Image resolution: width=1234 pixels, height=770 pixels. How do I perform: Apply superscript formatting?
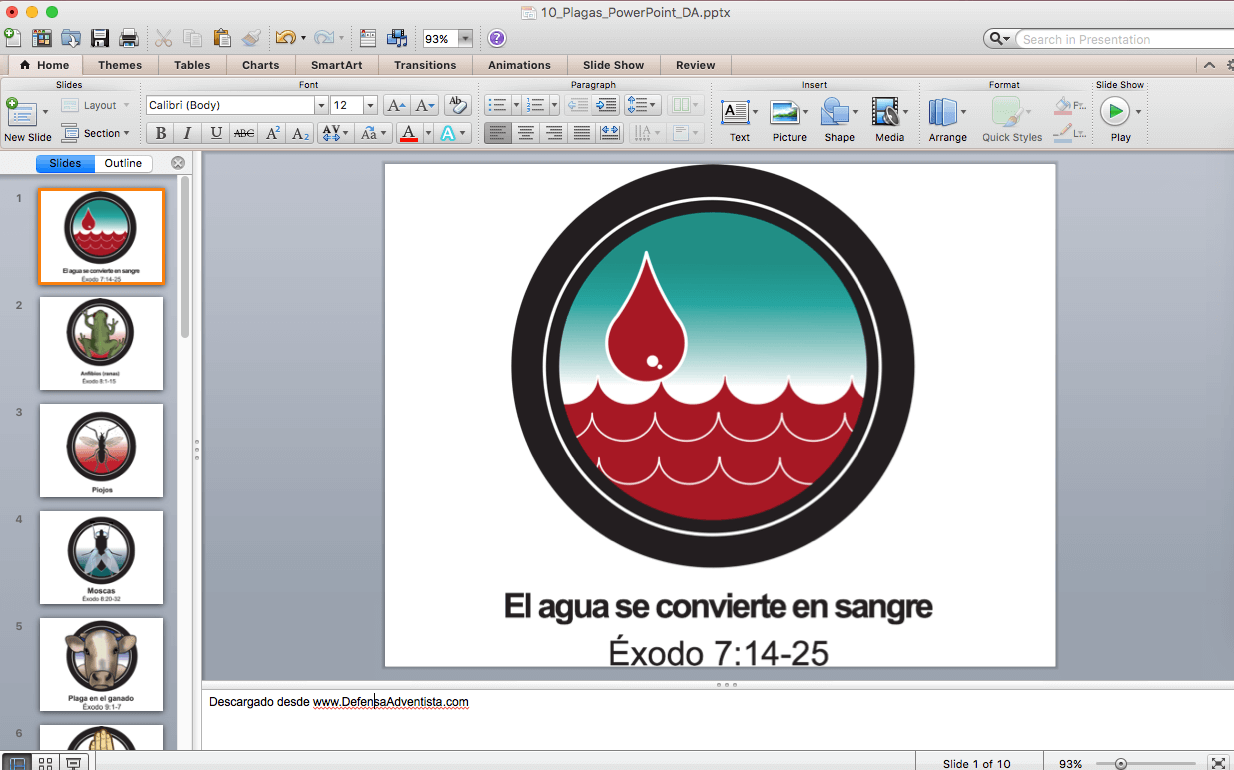[x=273, y=133]
